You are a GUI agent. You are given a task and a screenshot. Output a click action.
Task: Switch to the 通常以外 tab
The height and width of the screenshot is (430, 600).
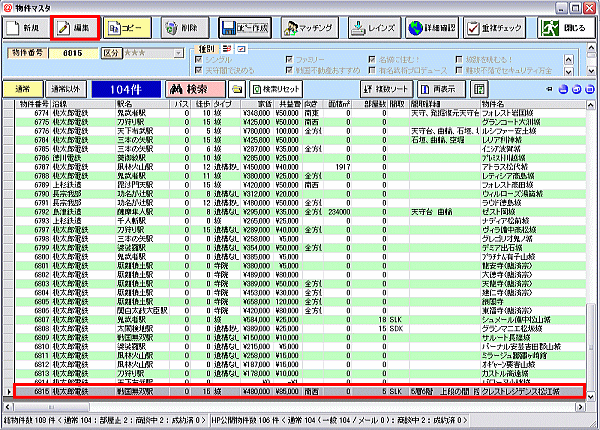(x=66, y=89)
